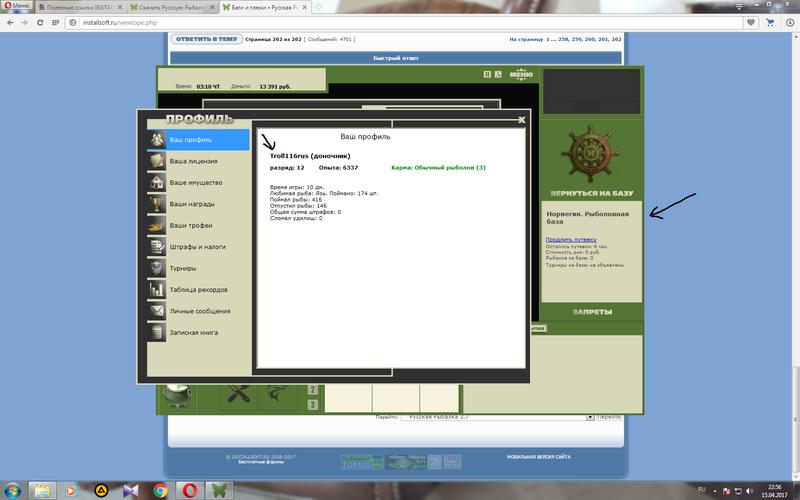The height and width of the screenshot is (500, 800).
Task: Click the 'Продлить путевку' link
Action: click(571, 239)
